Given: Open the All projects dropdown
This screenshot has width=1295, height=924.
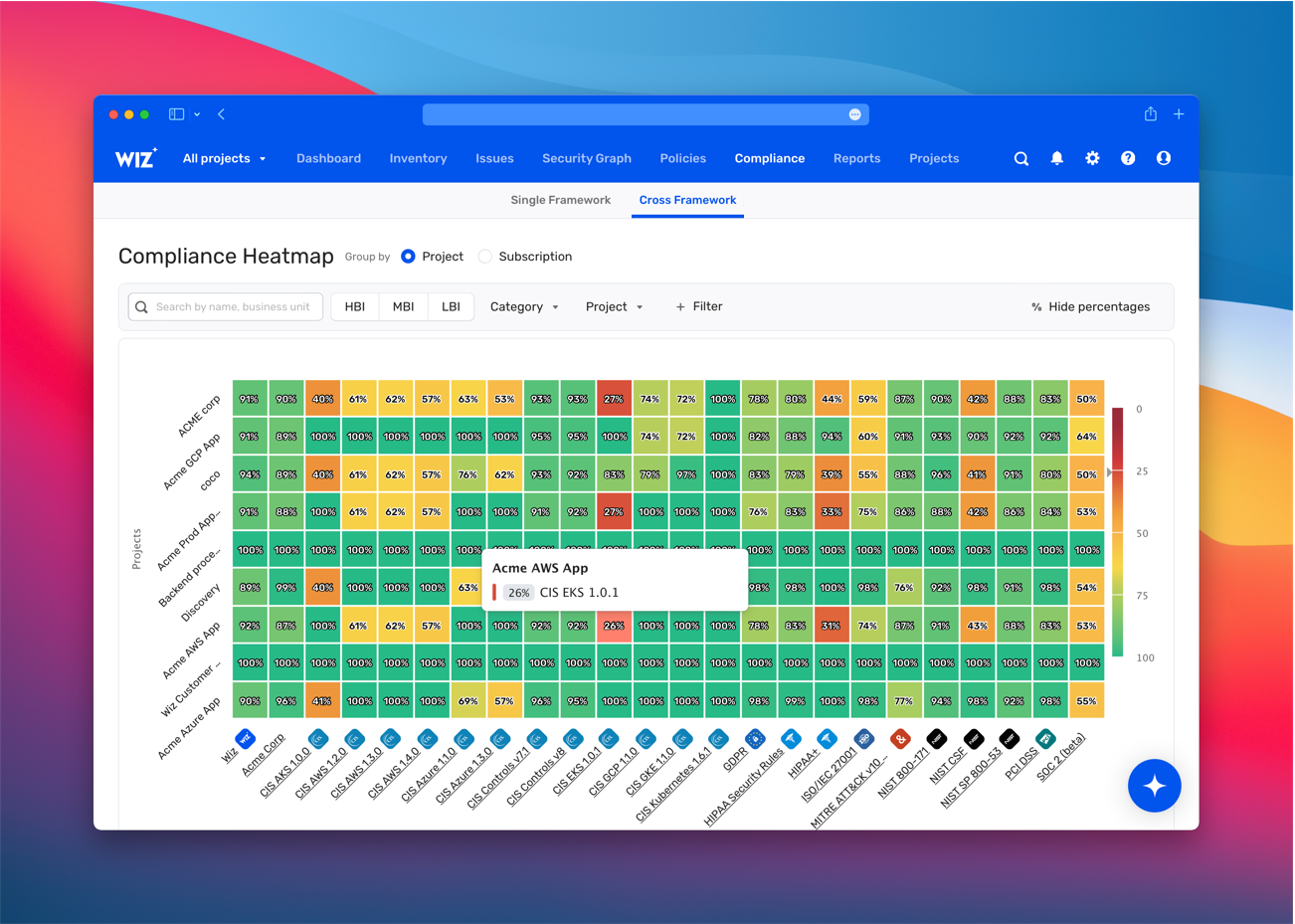Looking at the screenshot, I should click(224, 158).
